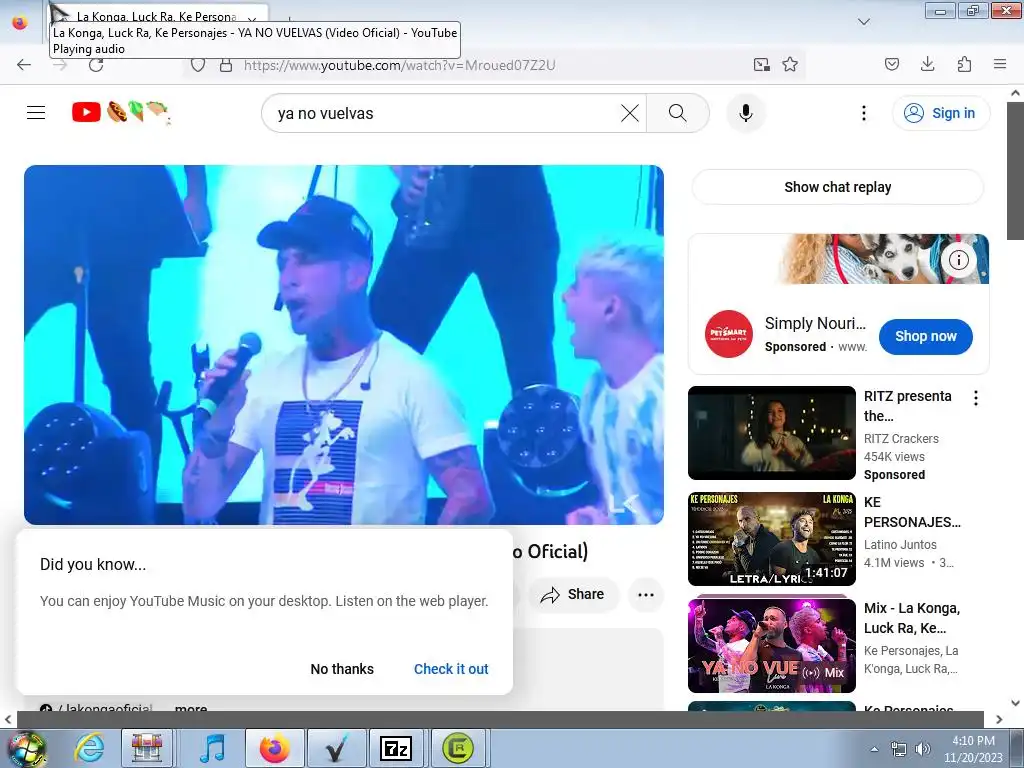The height and width of the screenshot is (768, 1024).
Task: Open the KE PERSONAJES mix thumbnail
Action: tap(771, 539)
